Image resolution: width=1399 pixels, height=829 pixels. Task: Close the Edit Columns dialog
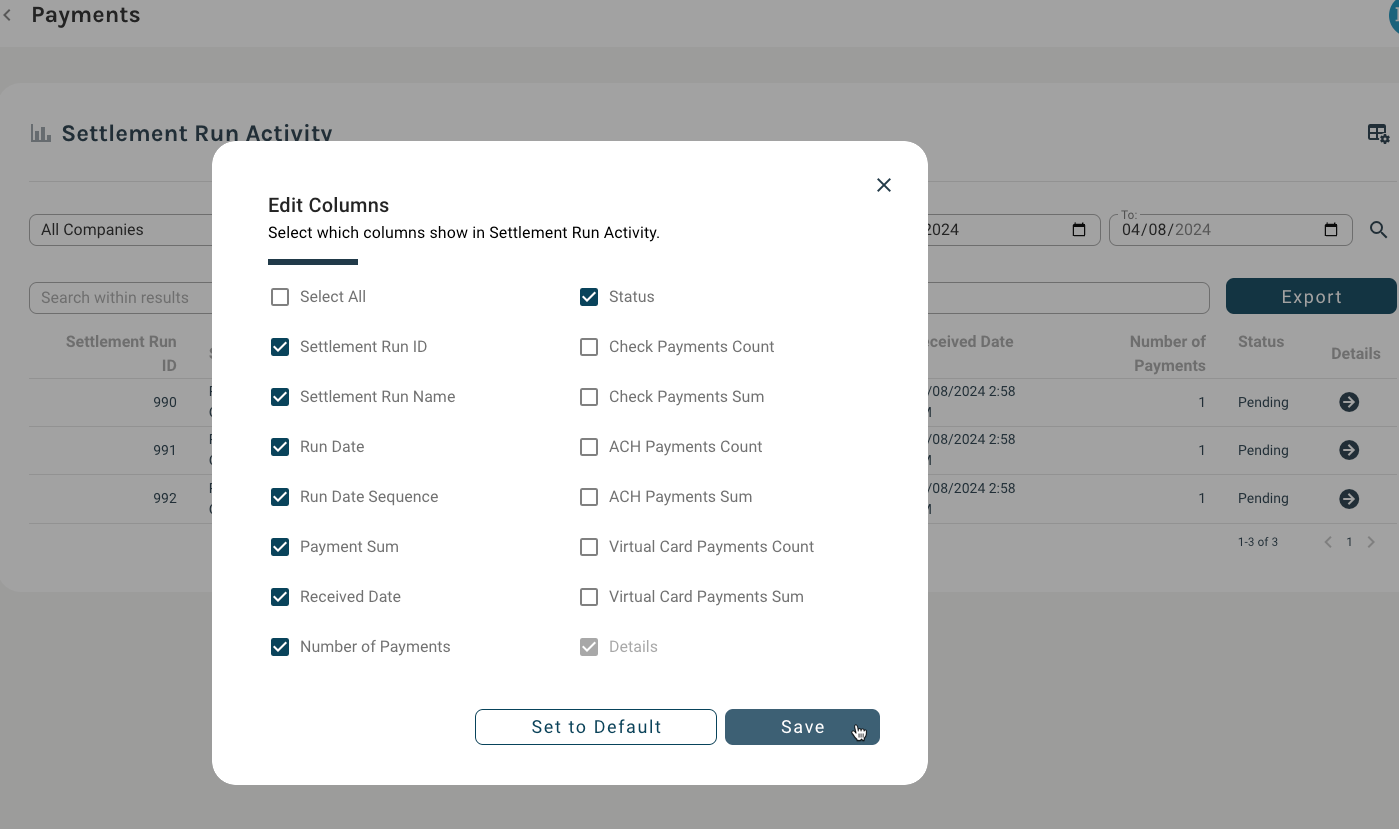(x=883, y=185)
